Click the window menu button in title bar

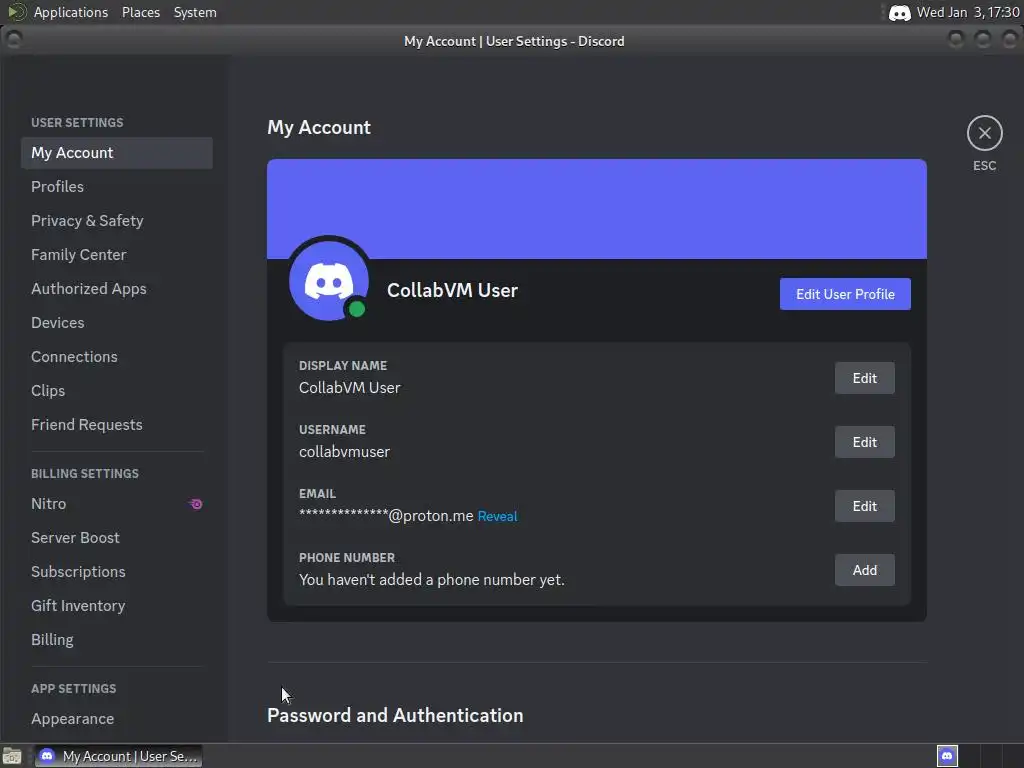click(14, 40)
